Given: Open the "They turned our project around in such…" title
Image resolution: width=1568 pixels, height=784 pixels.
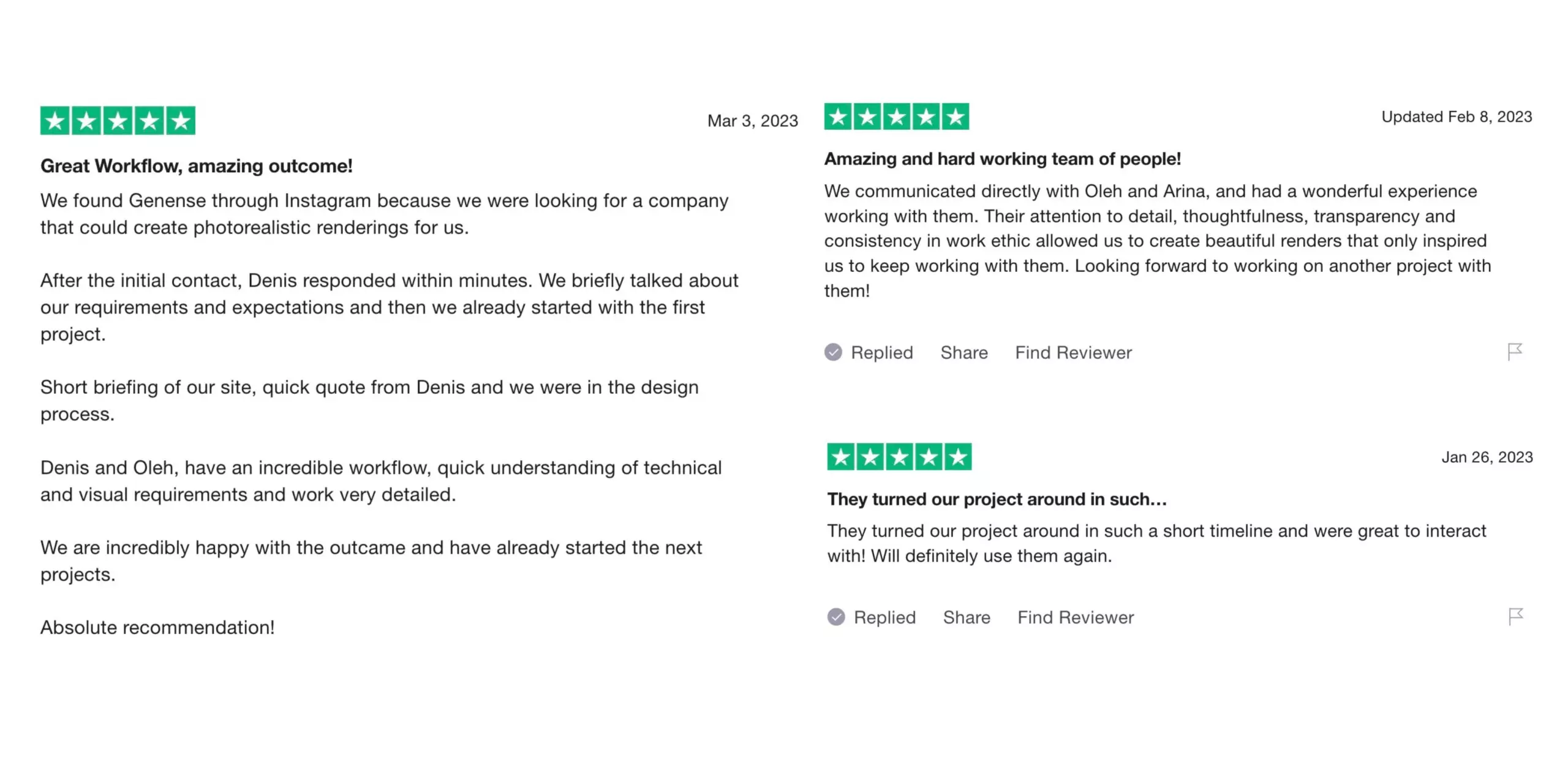Looking at the screenshot, I should (997, 499).
